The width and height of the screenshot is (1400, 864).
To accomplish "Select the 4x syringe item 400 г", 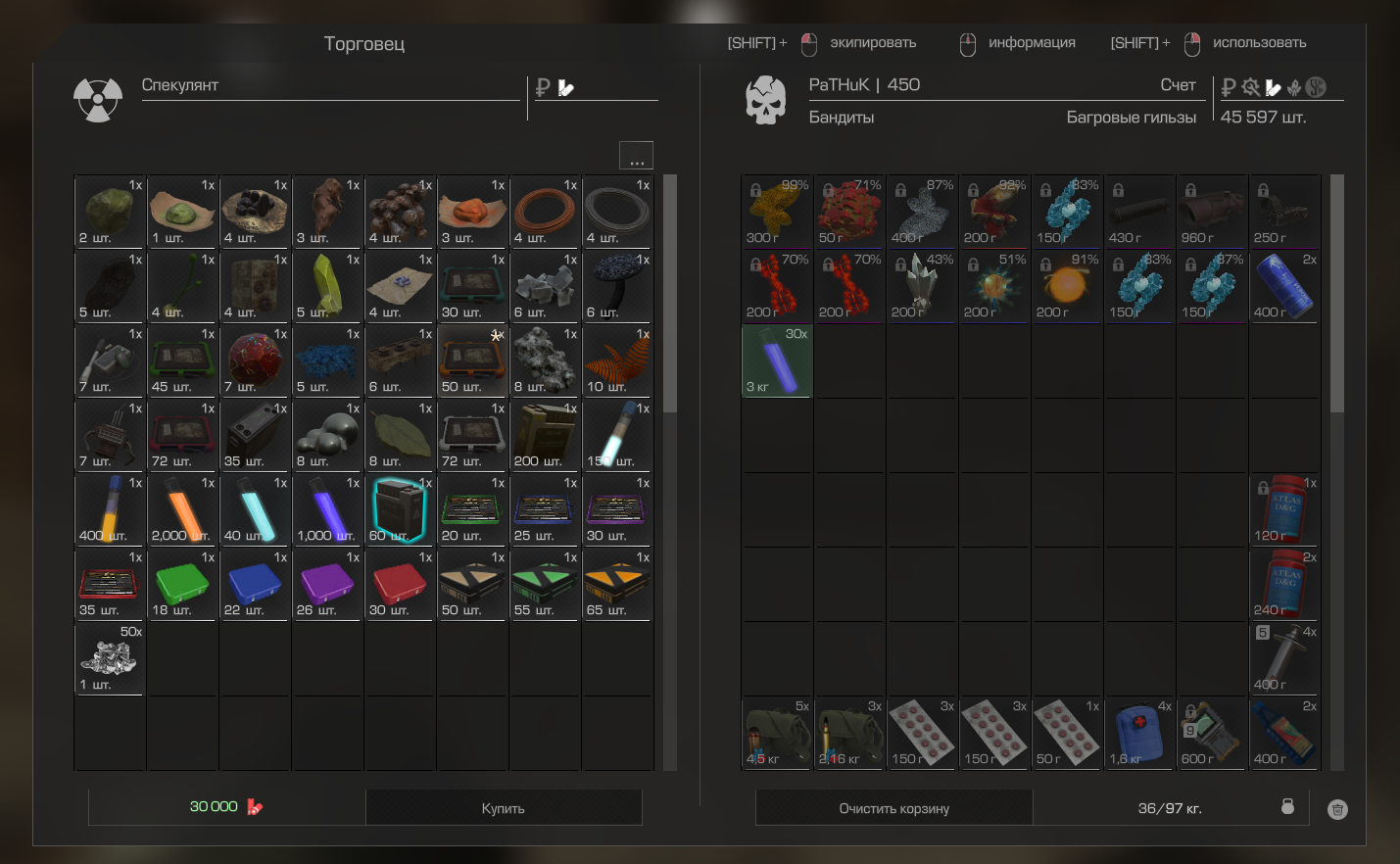I will pyautogui.click(x=1284, y=658).
